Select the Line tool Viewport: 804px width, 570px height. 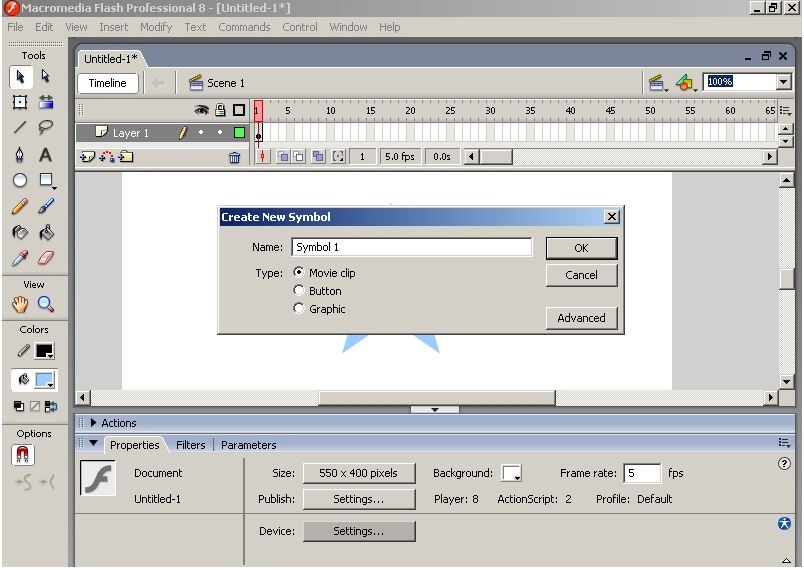click(20, 127)
